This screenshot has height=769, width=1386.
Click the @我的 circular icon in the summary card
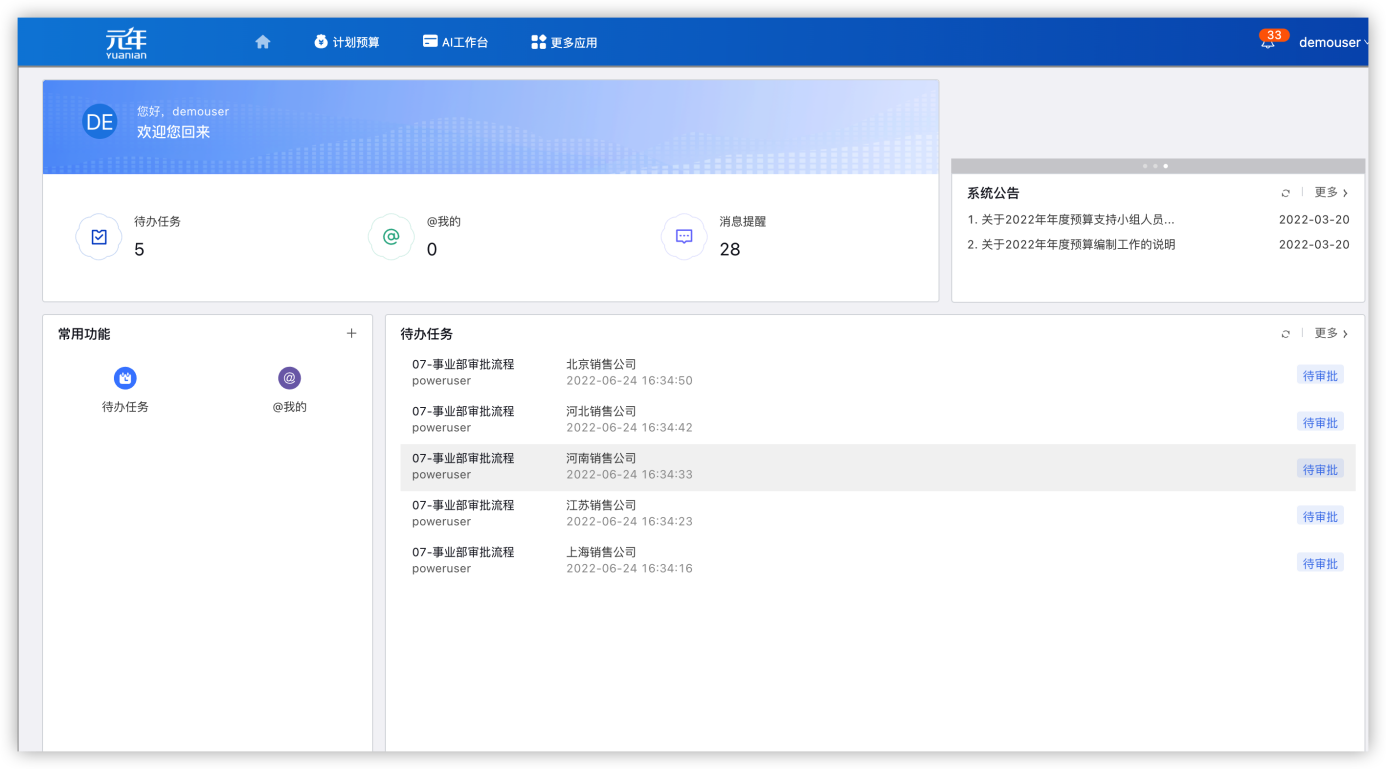[x=391, y=237]
